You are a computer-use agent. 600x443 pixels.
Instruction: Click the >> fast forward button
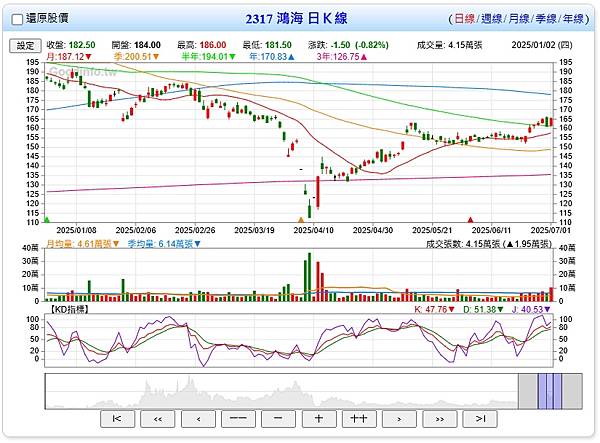tap(440, 419)
